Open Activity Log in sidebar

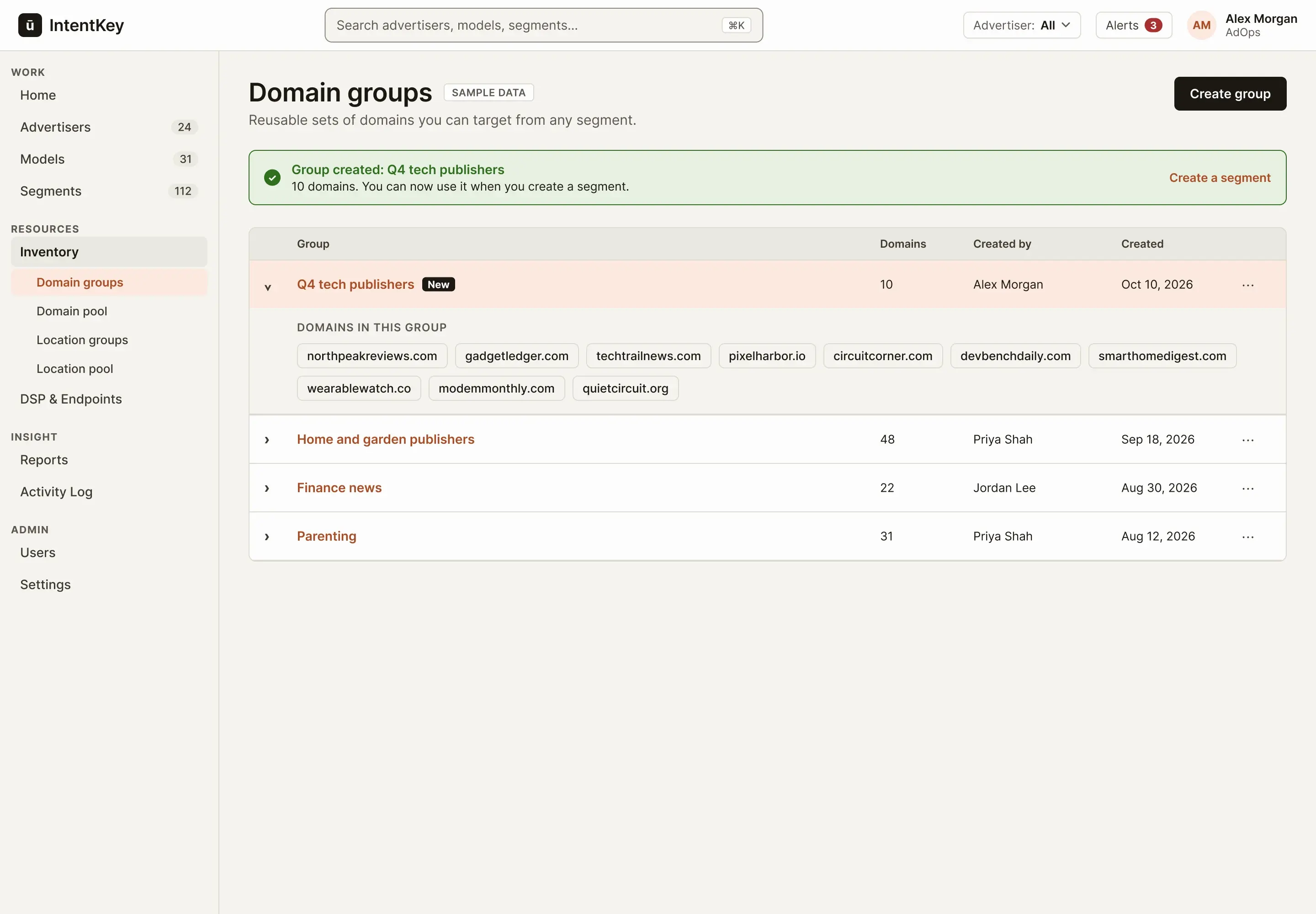(109, 492)
